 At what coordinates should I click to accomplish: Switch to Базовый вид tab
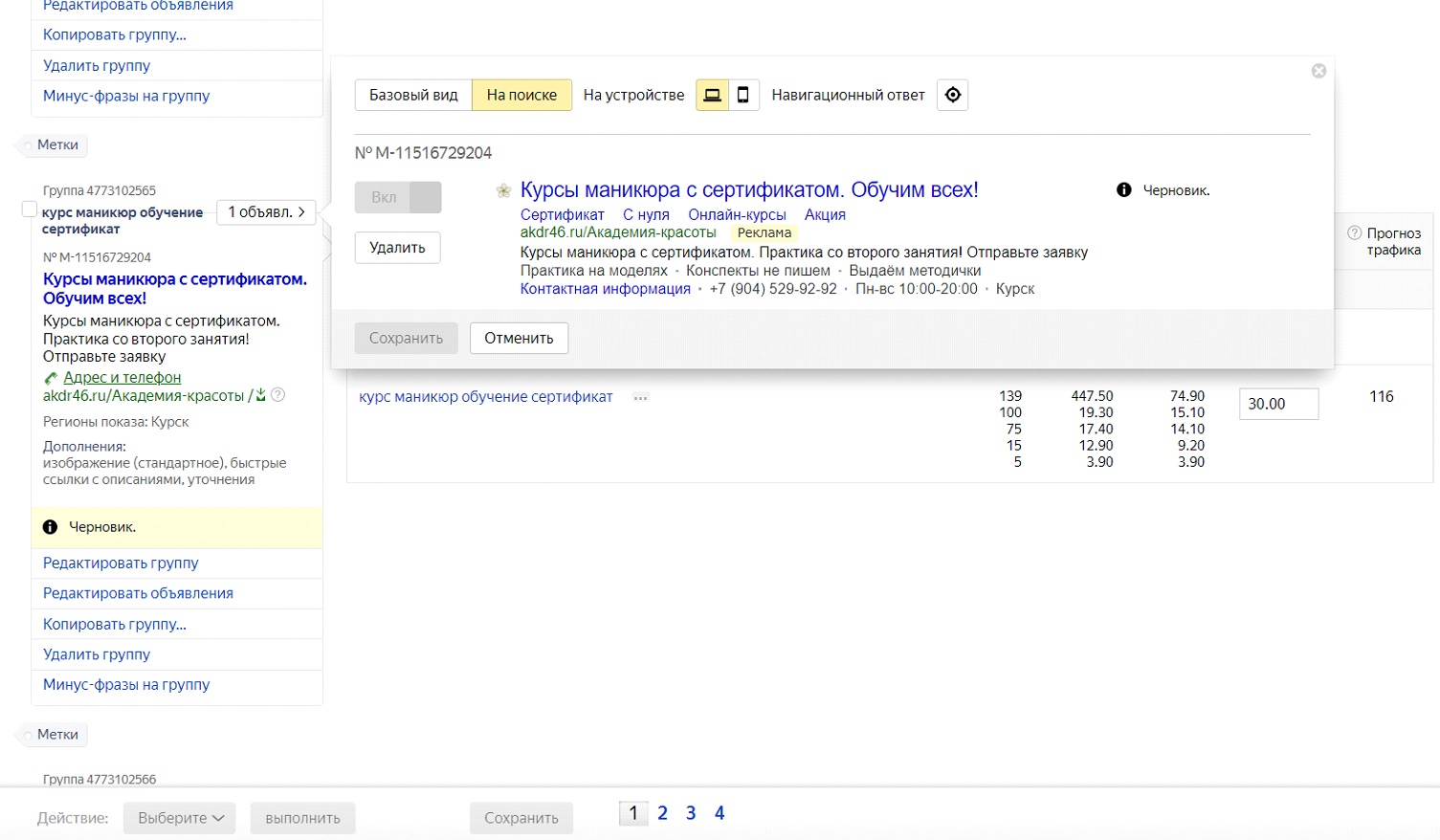click(x=413, y=95)
